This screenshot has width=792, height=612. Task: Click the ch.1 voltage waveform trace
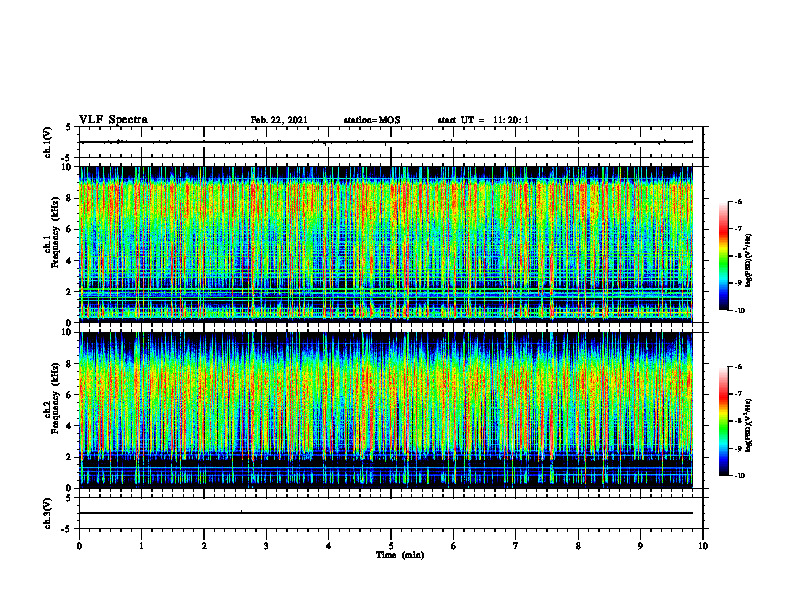pos(386,142)
